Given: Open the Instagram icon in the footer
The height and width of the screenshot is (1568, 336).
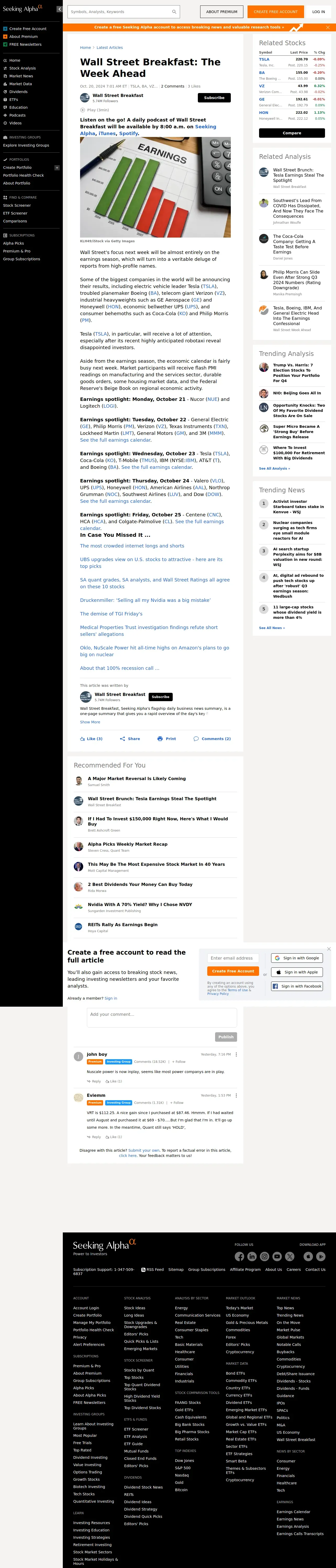Looking at the screenshot, I should pyautogui.click(x=265, y=1256).
